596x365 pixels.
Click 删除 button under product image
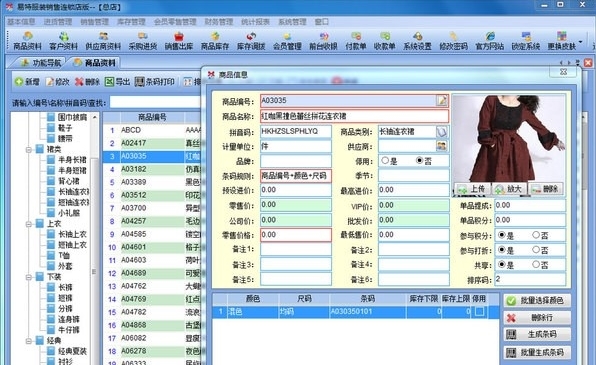tap(545, 189)
